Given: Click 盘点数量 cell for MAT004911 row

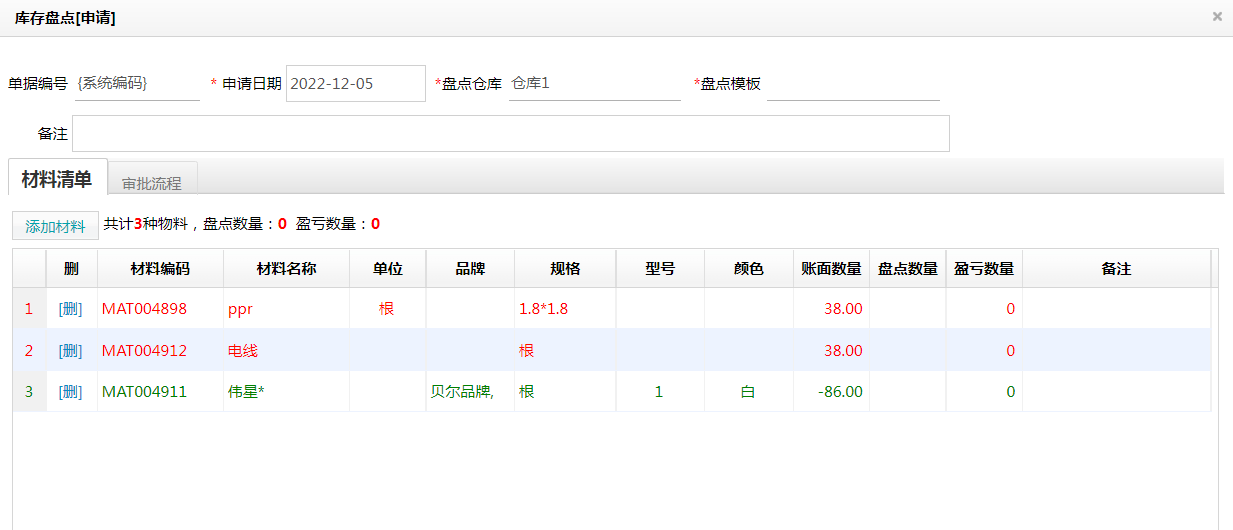Looking at the screenshot, I should tap(907, 392).
